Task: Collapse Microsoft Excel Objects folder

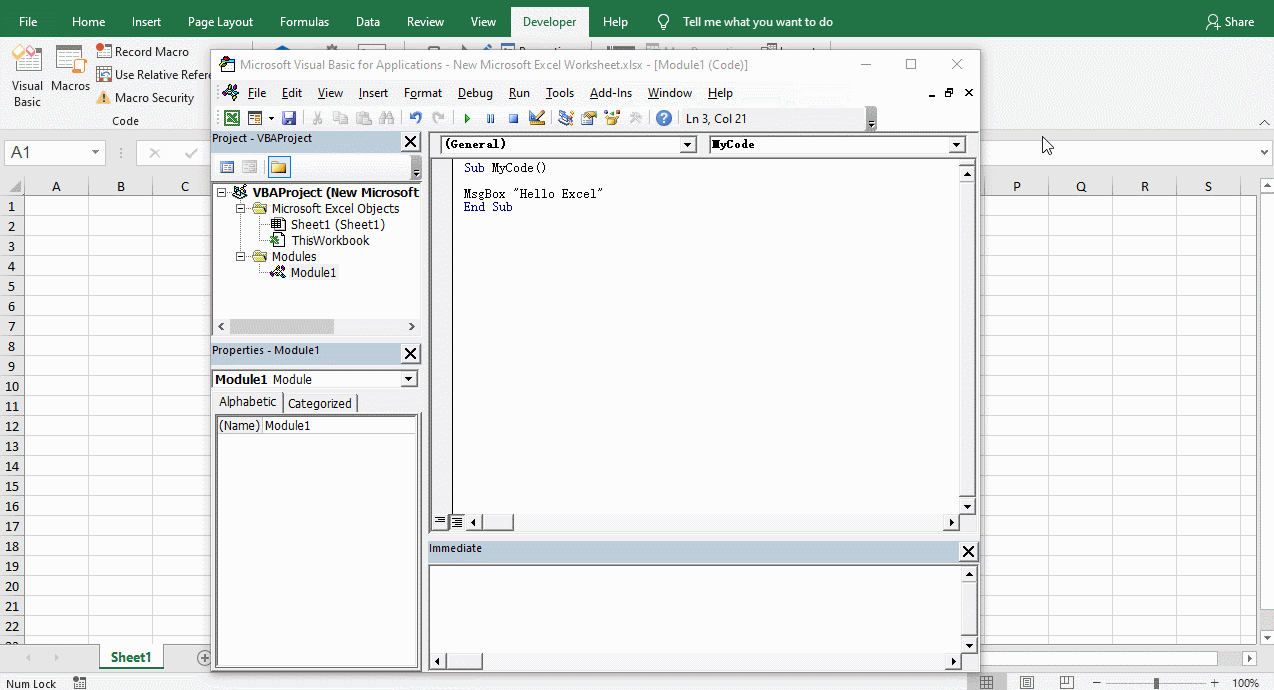Action: pos(241,208)
